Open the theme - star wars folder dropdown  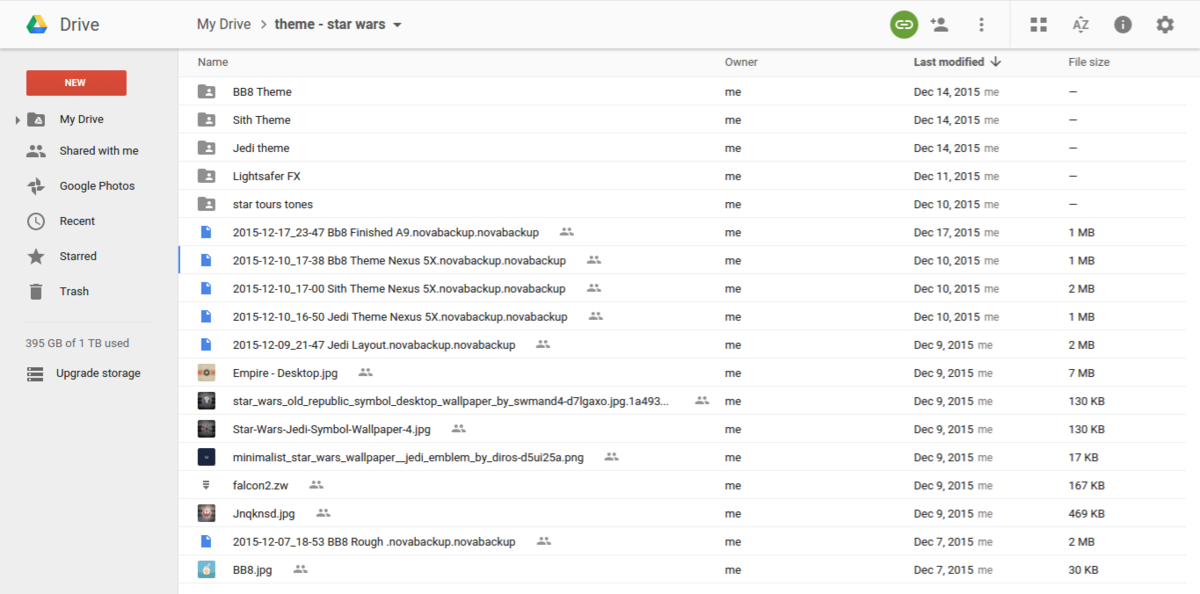pos(396,23)
